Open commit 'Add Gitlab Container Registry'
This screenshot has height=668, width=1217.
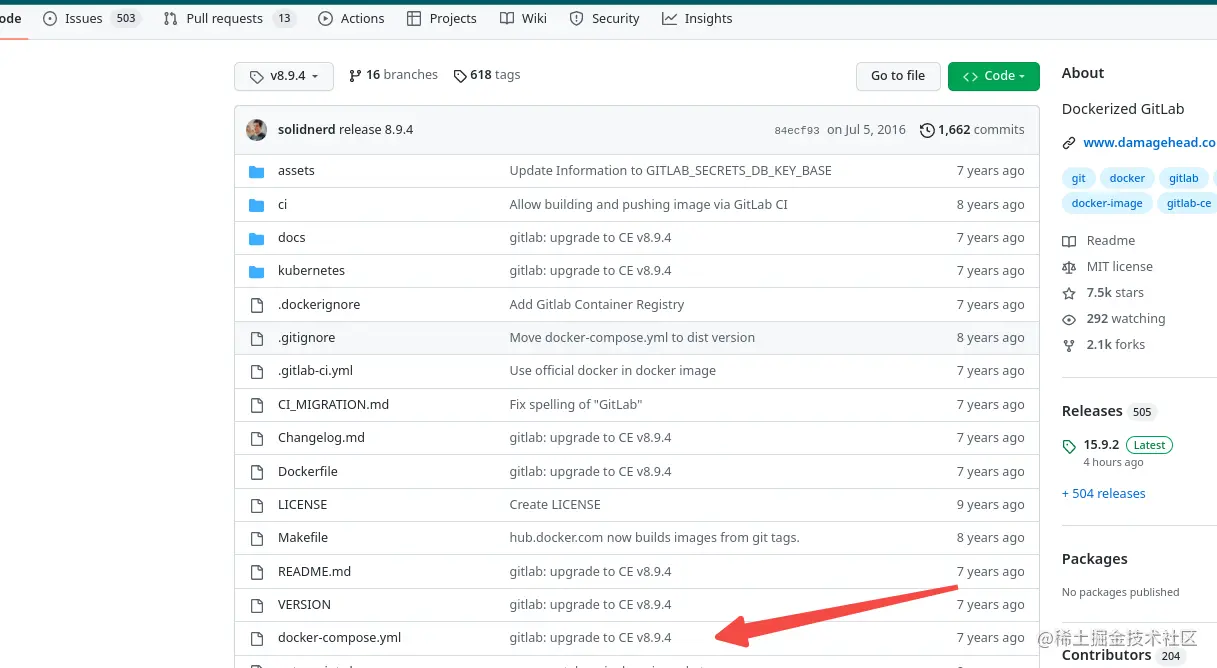597,305
